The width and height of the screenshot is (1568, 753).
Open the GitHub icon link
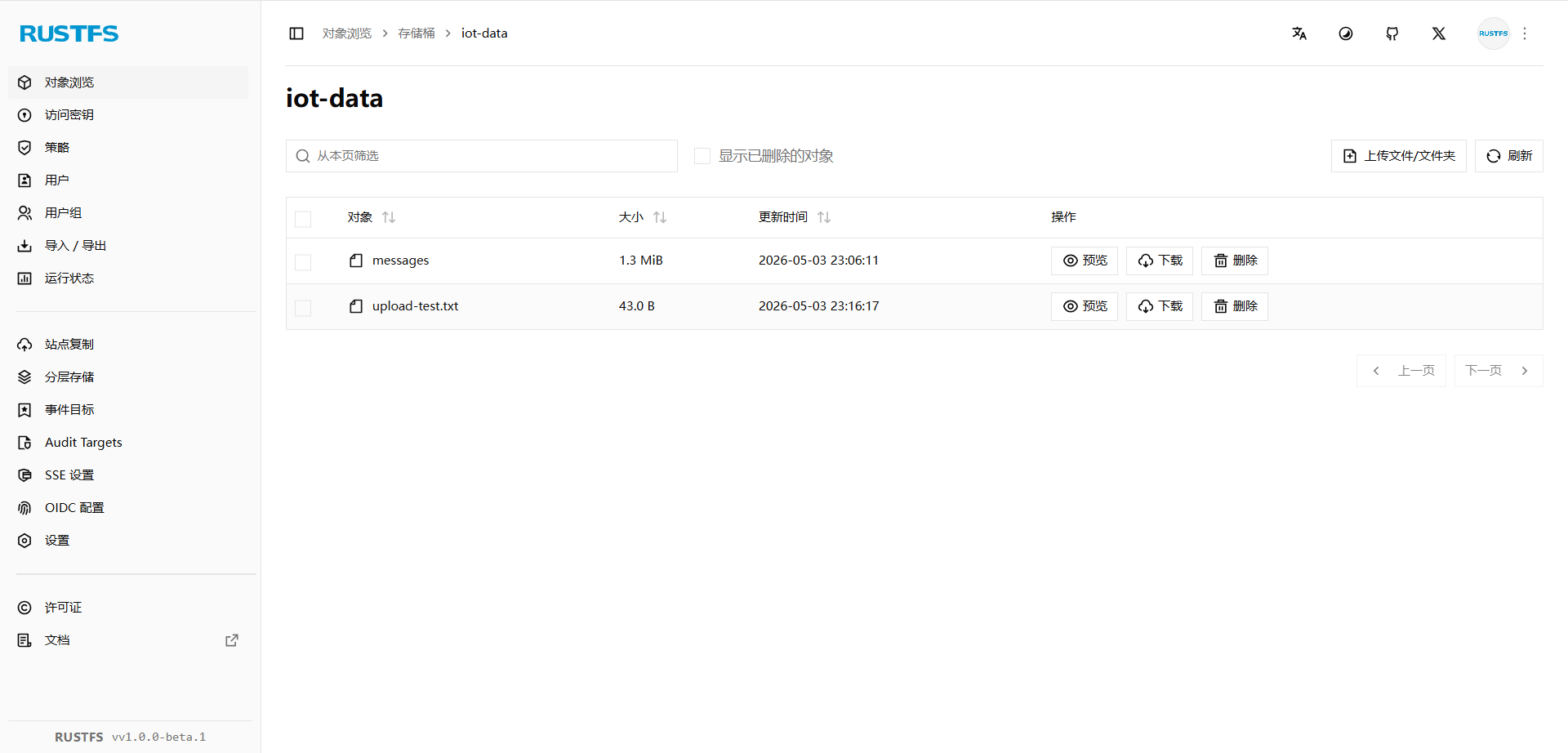coord(1392,33)
